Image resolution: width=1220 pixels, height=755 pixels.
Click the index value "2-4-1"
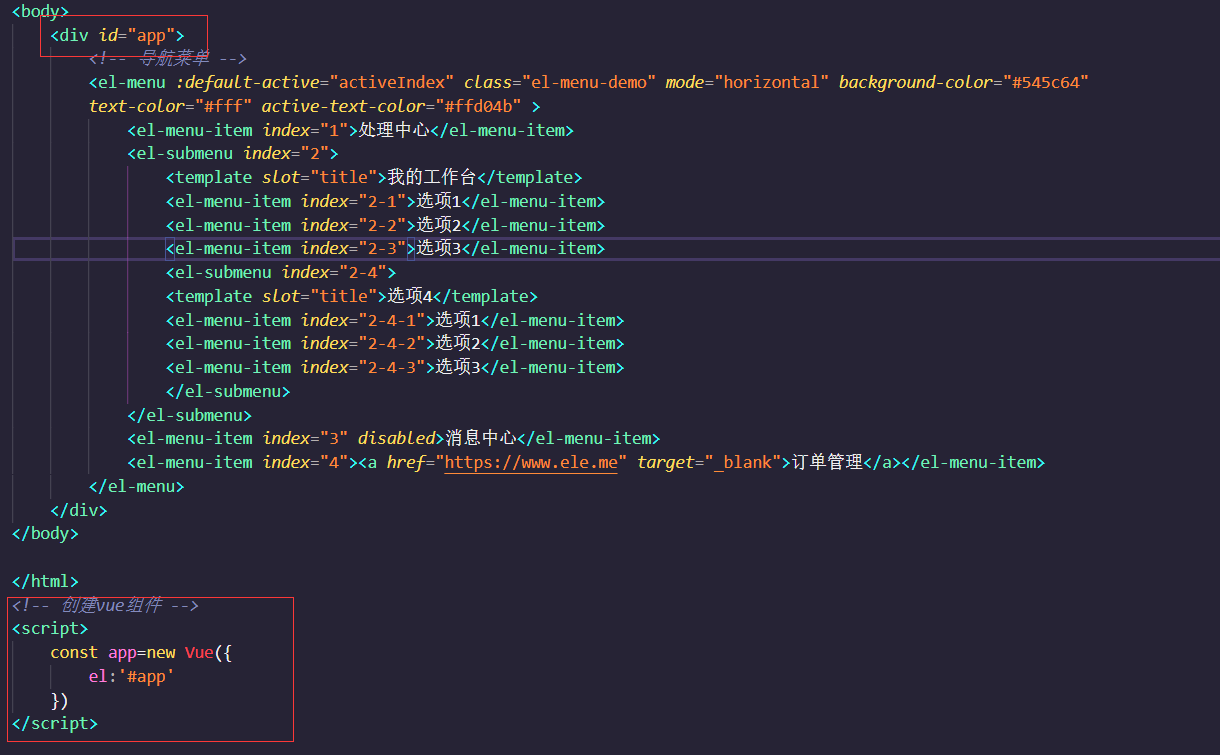pos(393,320)
